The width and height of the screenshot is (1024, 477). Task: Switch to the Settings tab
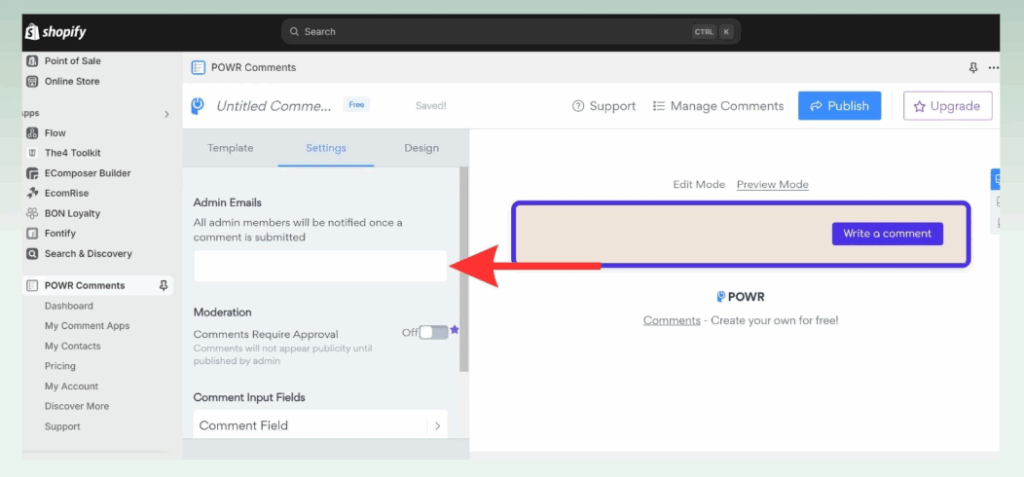326,148
